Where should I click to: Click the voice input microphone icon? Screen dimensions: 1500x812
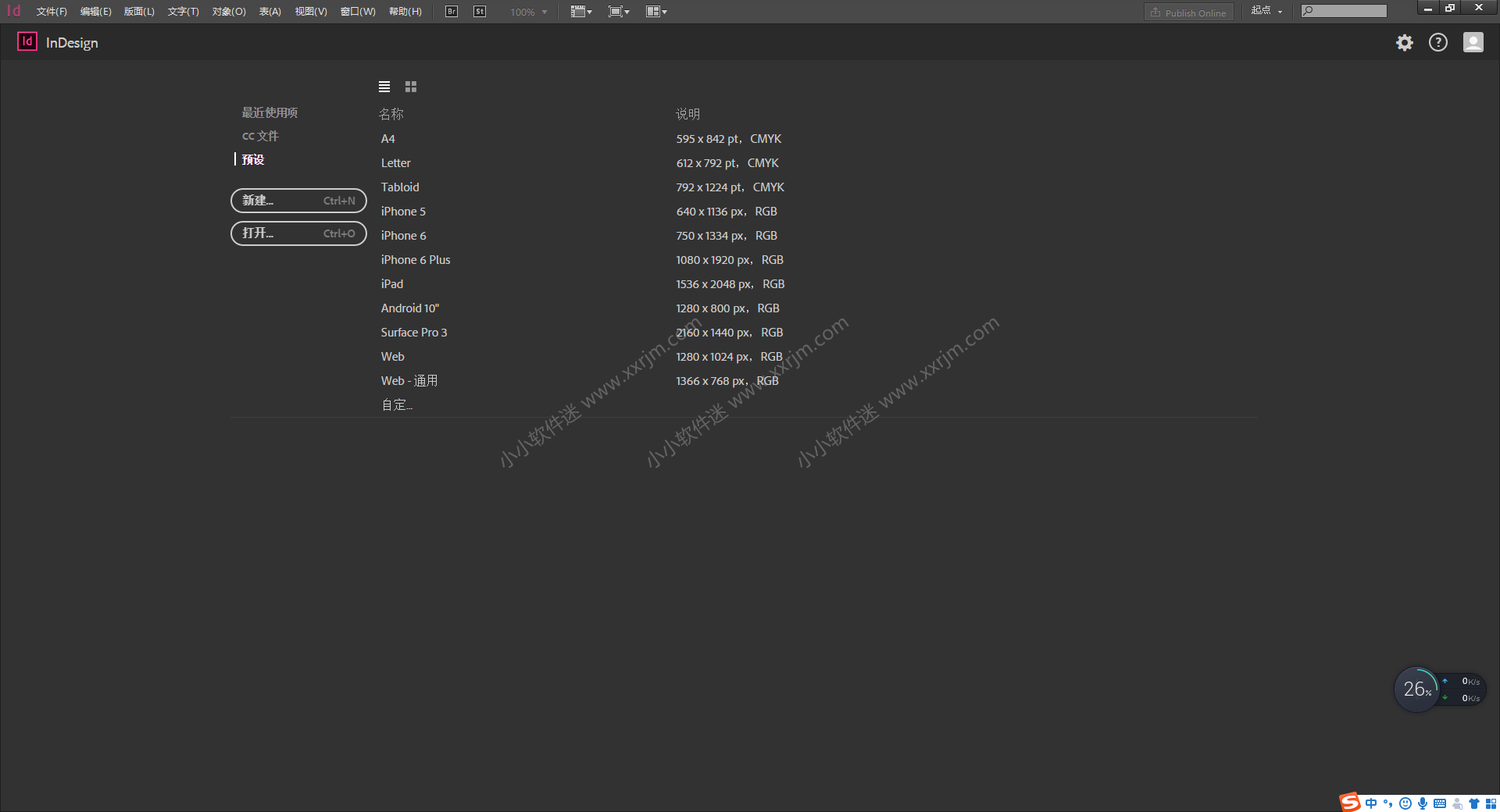click(1423, 803)
